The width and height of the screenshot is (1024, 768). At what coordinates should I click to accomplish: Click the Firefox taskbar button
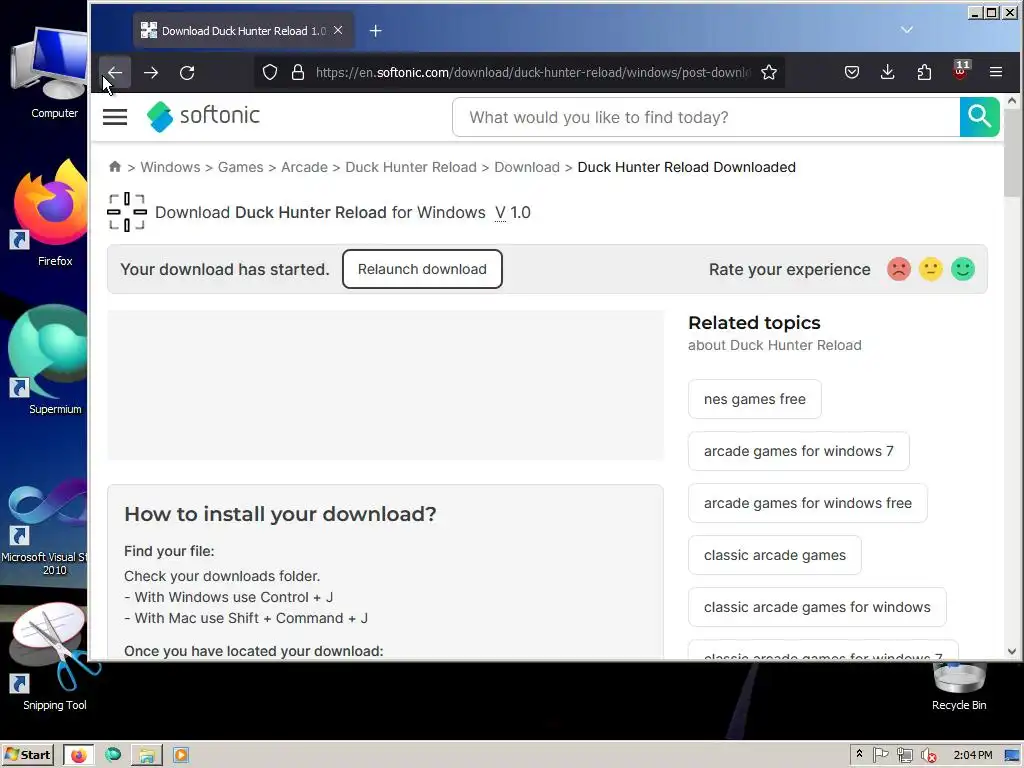78,755
